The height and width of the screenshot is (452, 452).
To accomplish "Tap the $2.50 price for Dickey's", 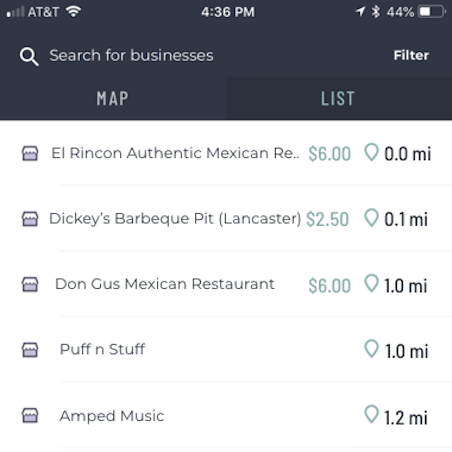I will click(x=327, y=219).
